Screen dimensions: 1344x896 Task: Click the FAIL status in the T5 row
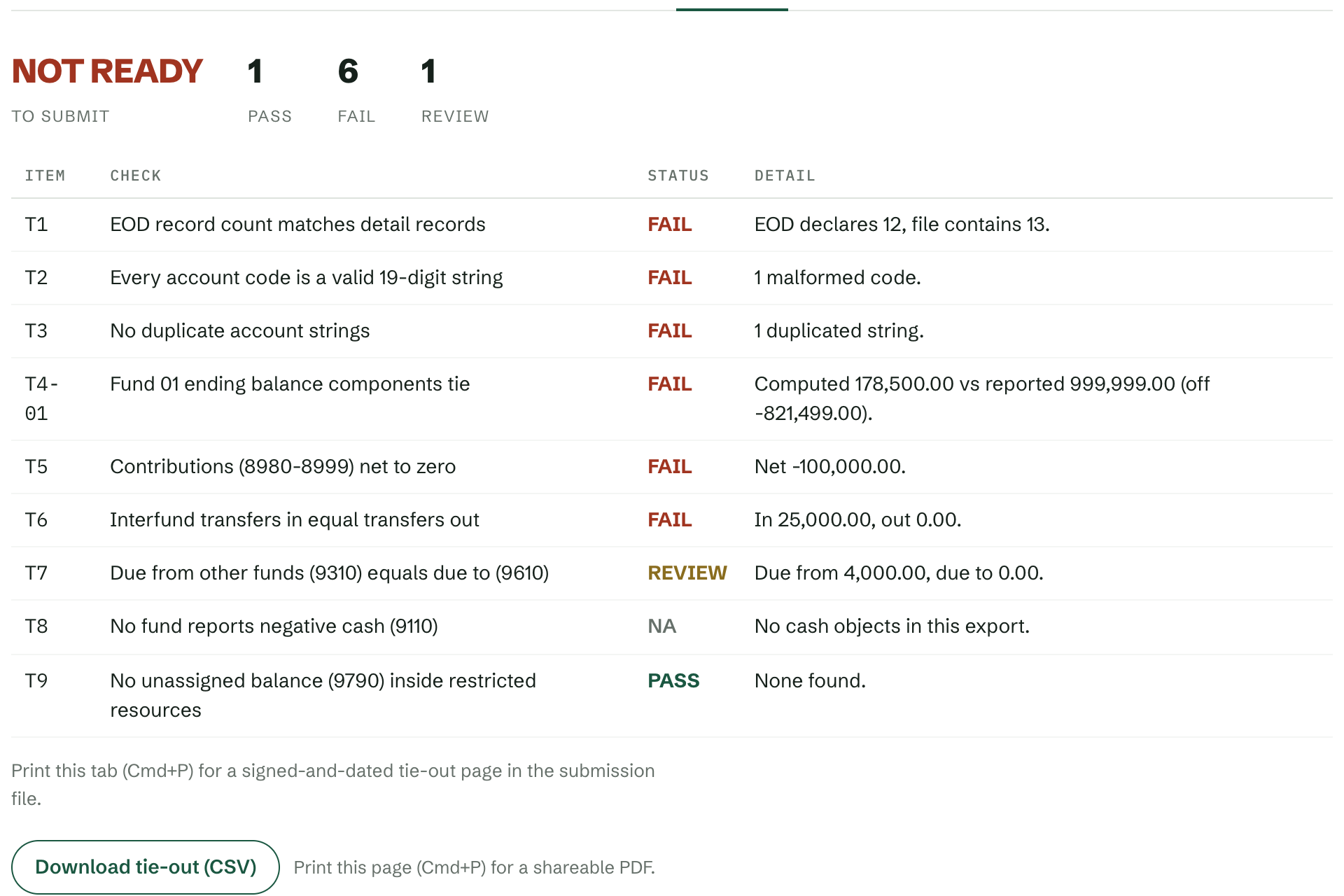(670, 467)
